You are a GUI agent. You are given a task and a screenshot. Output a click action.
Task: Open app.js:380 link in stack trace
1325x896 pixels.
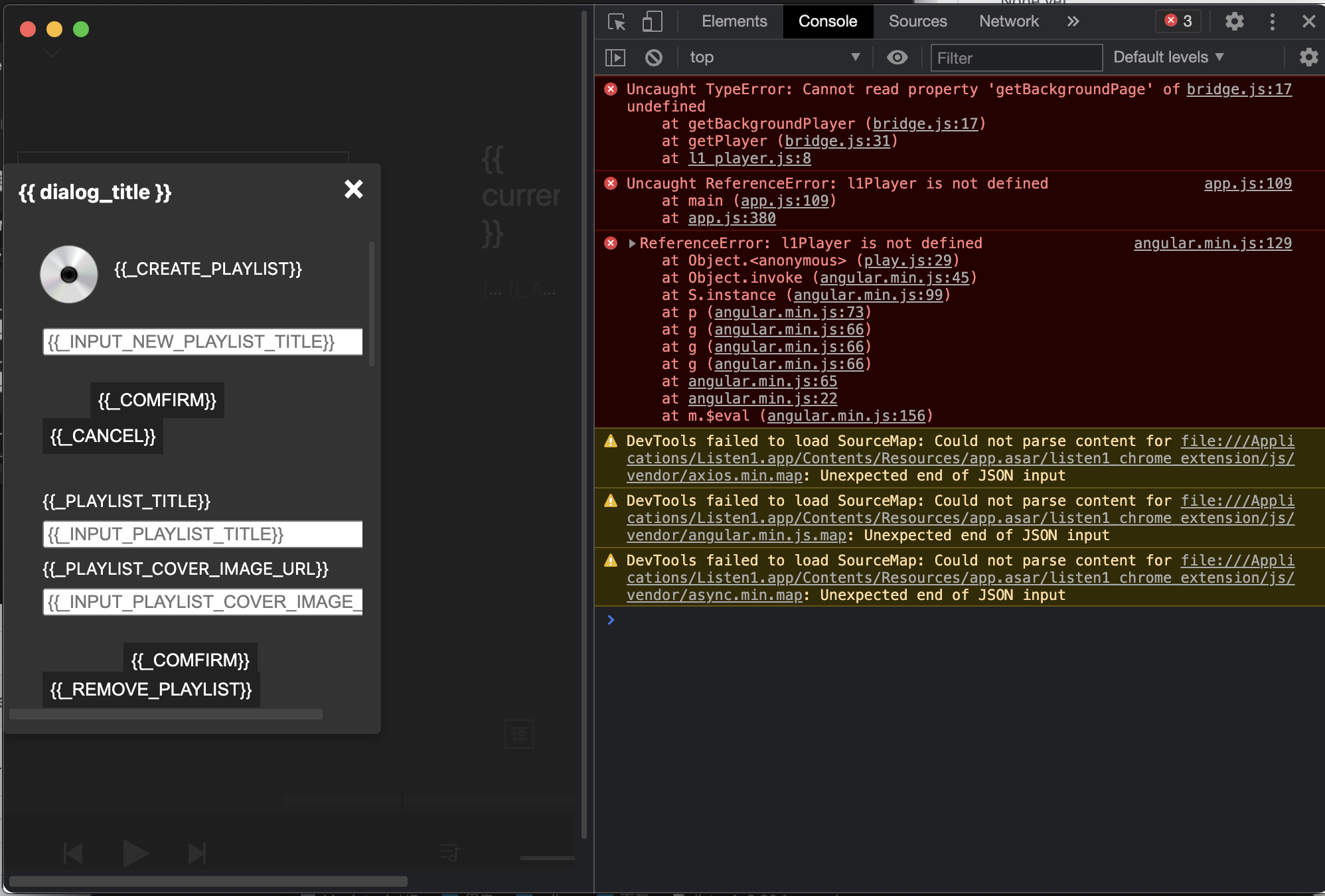click(x=732, y=218)
